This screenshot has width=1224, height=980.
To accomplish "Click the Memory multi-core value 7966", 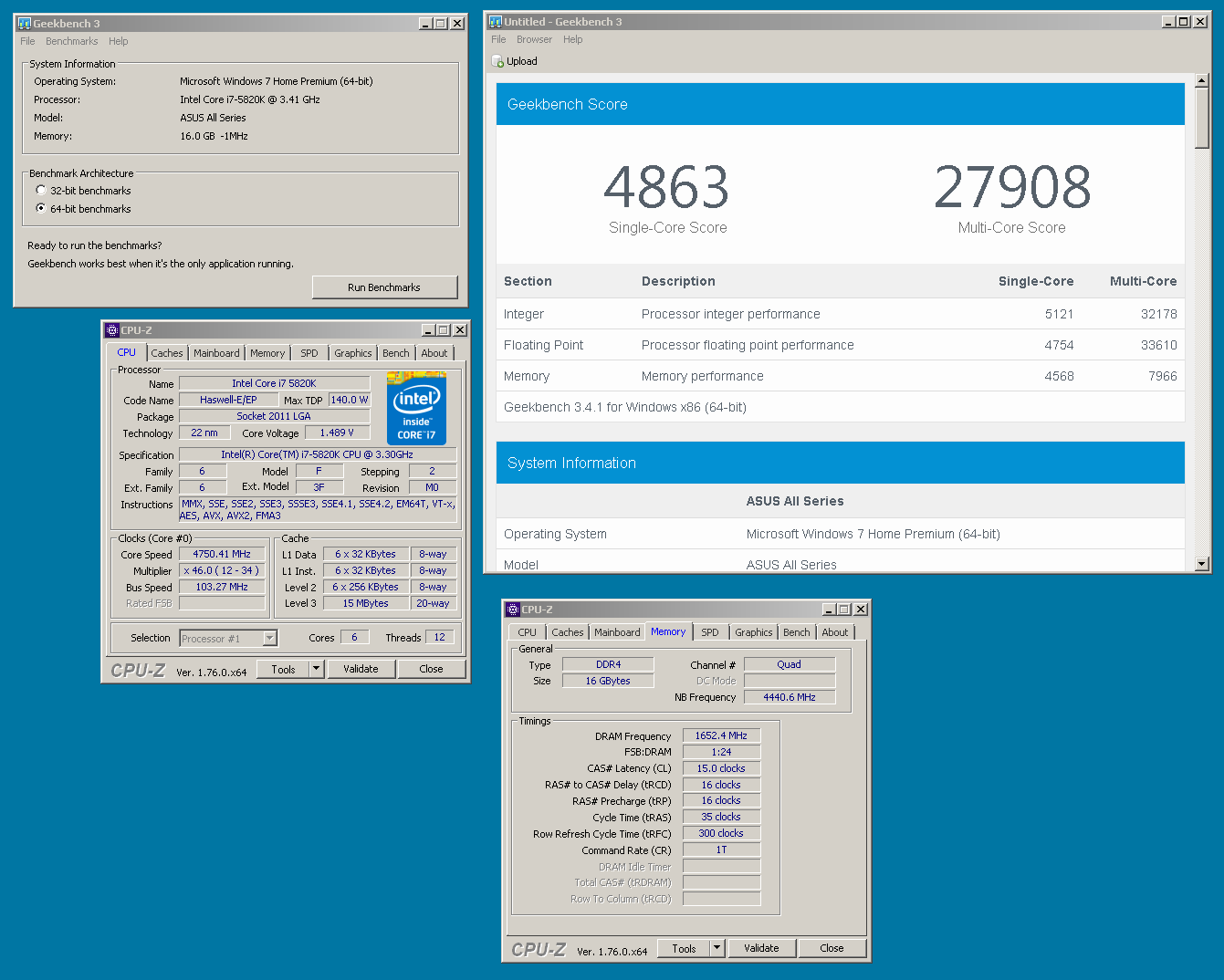I will point(1162,376).
